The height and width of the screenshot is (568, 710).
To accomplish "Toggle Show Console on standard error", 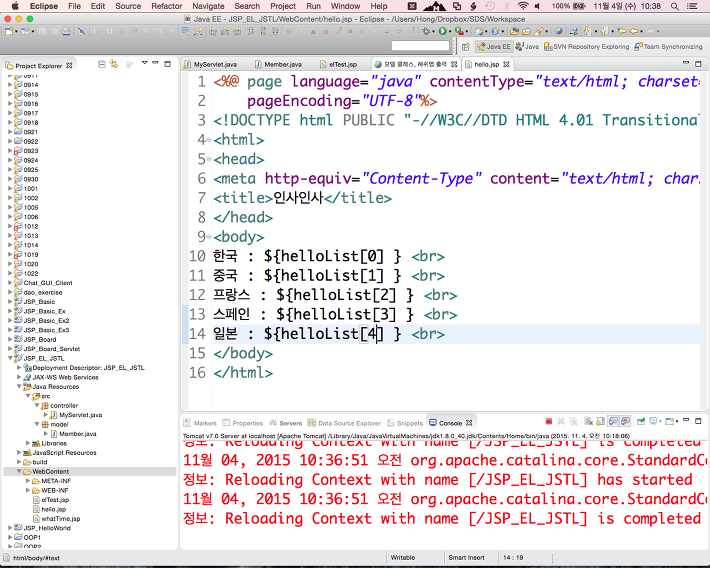I will pos(625,422).
